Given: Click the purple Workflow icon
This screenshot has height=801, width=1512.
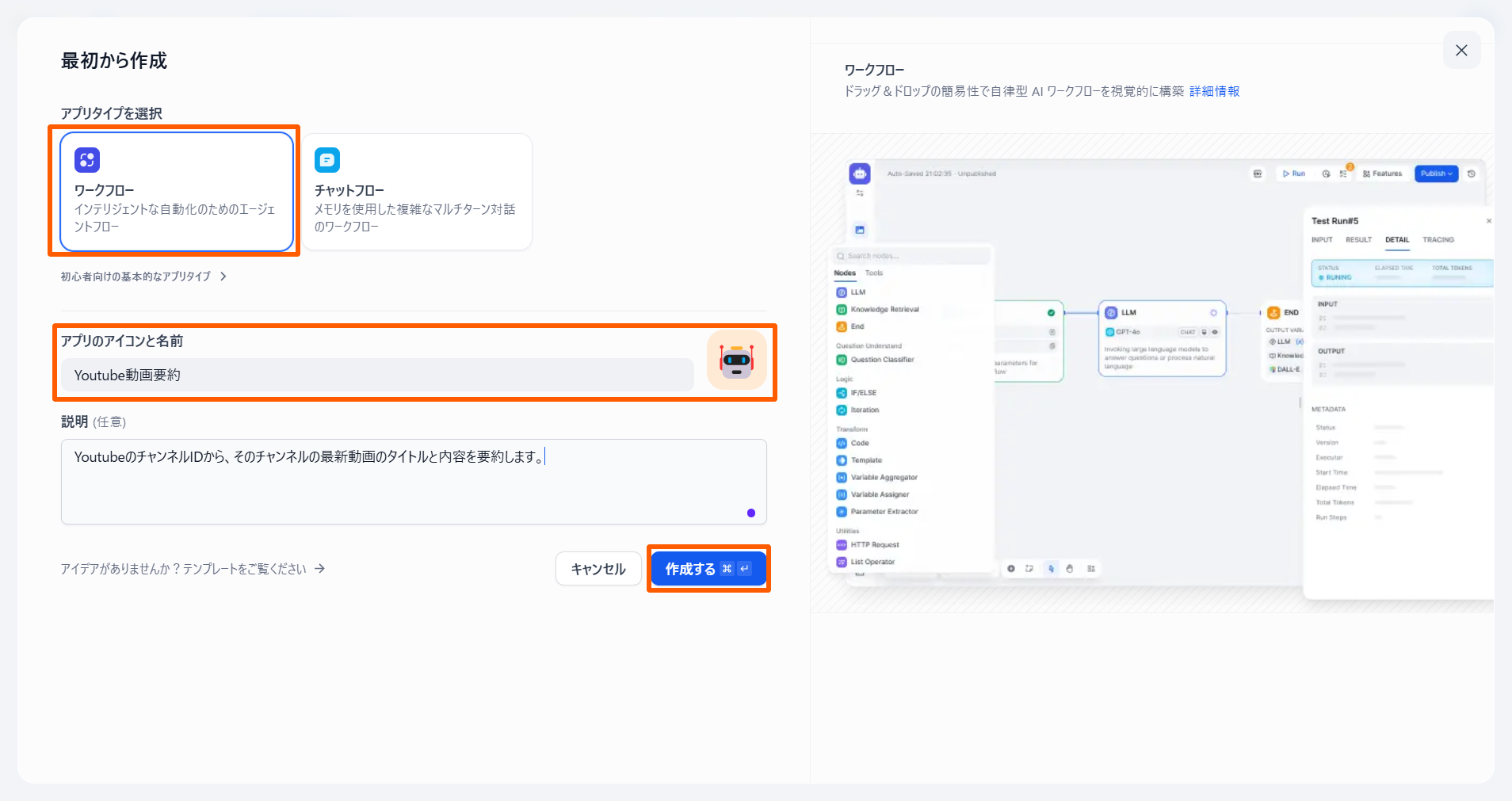Looking at the screenshot, I should point(87,160).
